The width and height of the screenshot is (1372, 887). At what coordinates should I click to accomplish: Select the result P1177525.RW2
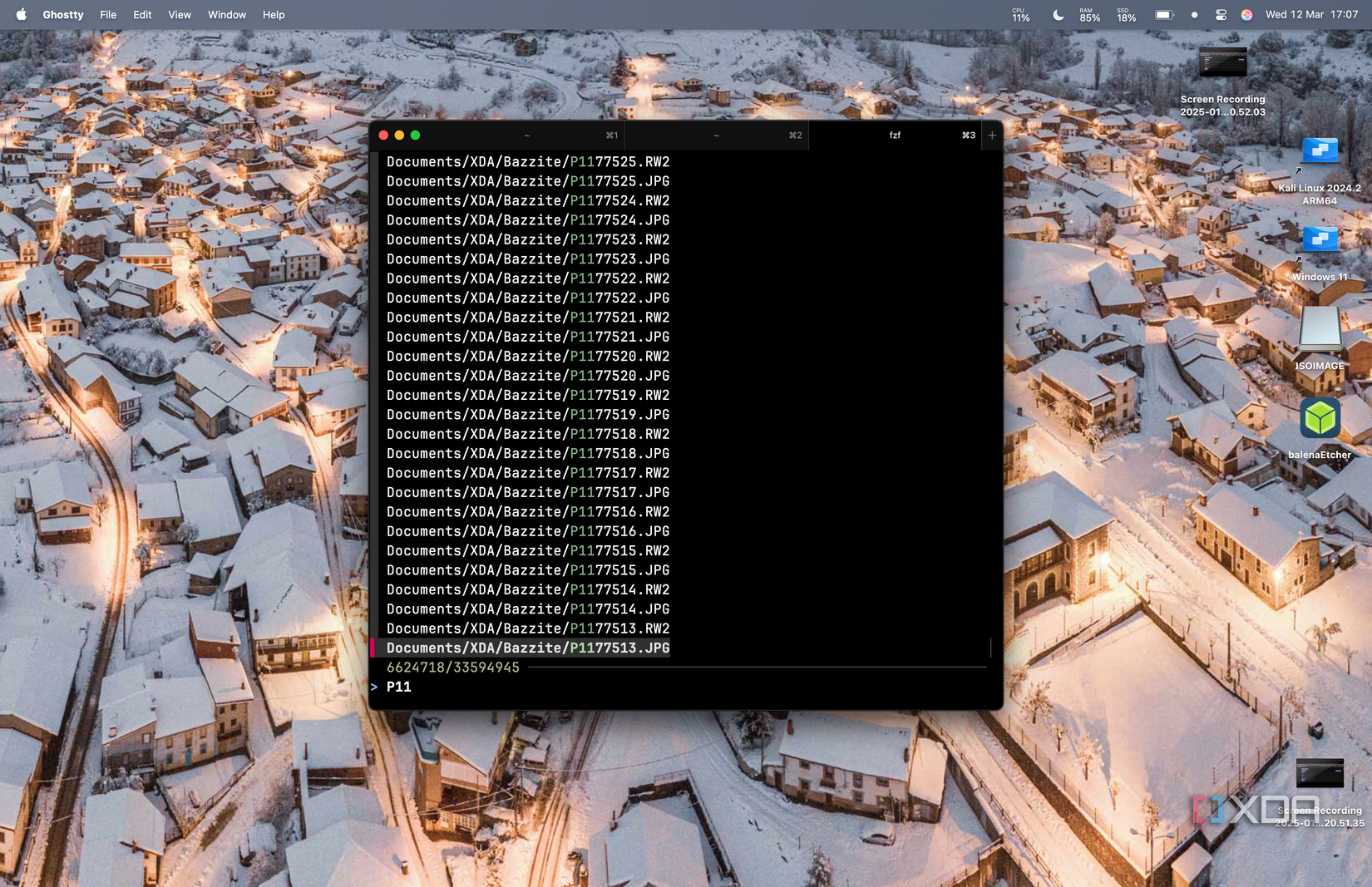(528, 162)
